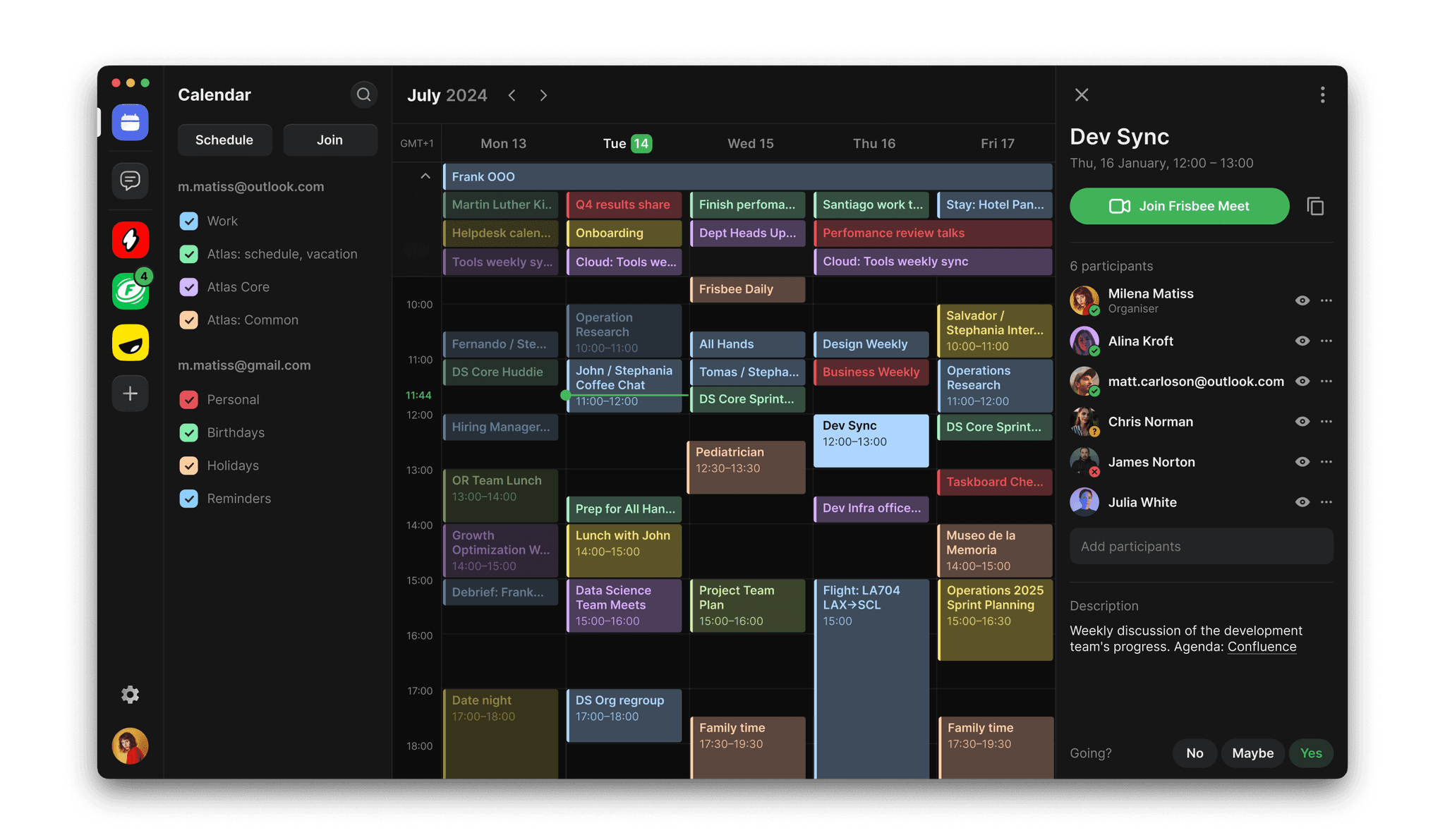Open the settings gear icon
The height and width of the screenshot is (840, 1445).
130,695
